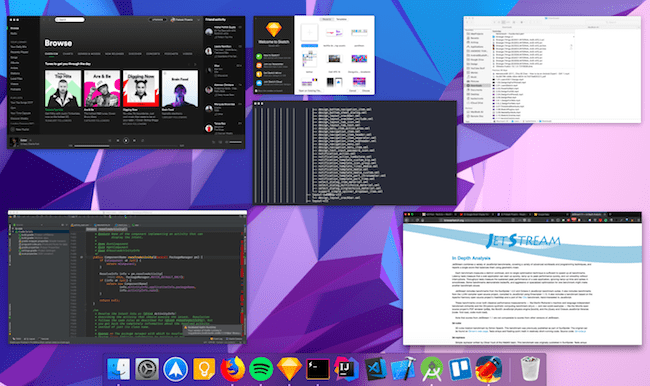Launch Spark mail app in Dock
Viewport: 650px width, 386px height.
click(x=175, y=369)
